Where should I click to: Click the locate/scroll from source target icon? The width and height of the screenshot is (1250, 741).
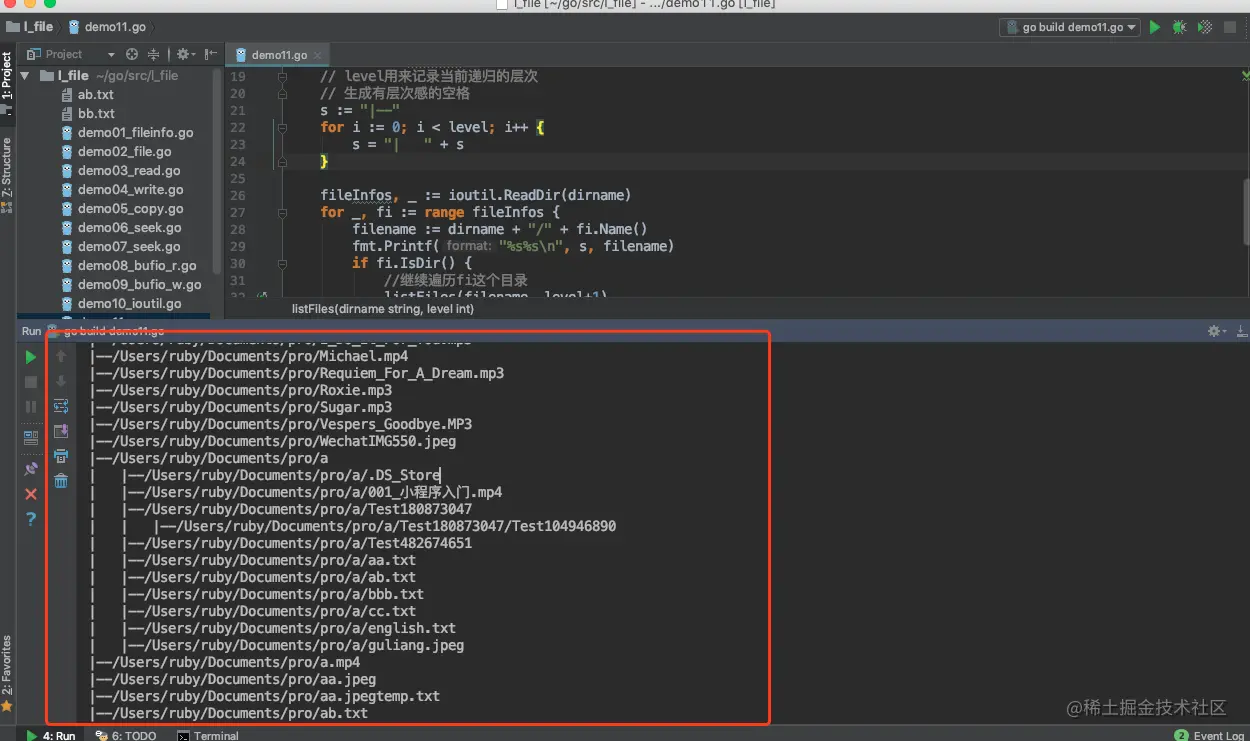132,54
